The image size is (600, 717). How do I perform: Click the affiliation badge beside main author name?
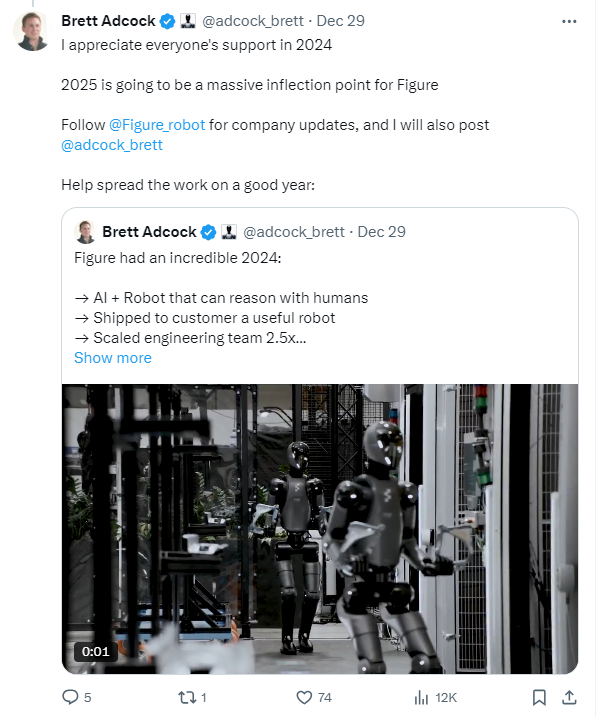coord(188,20)
